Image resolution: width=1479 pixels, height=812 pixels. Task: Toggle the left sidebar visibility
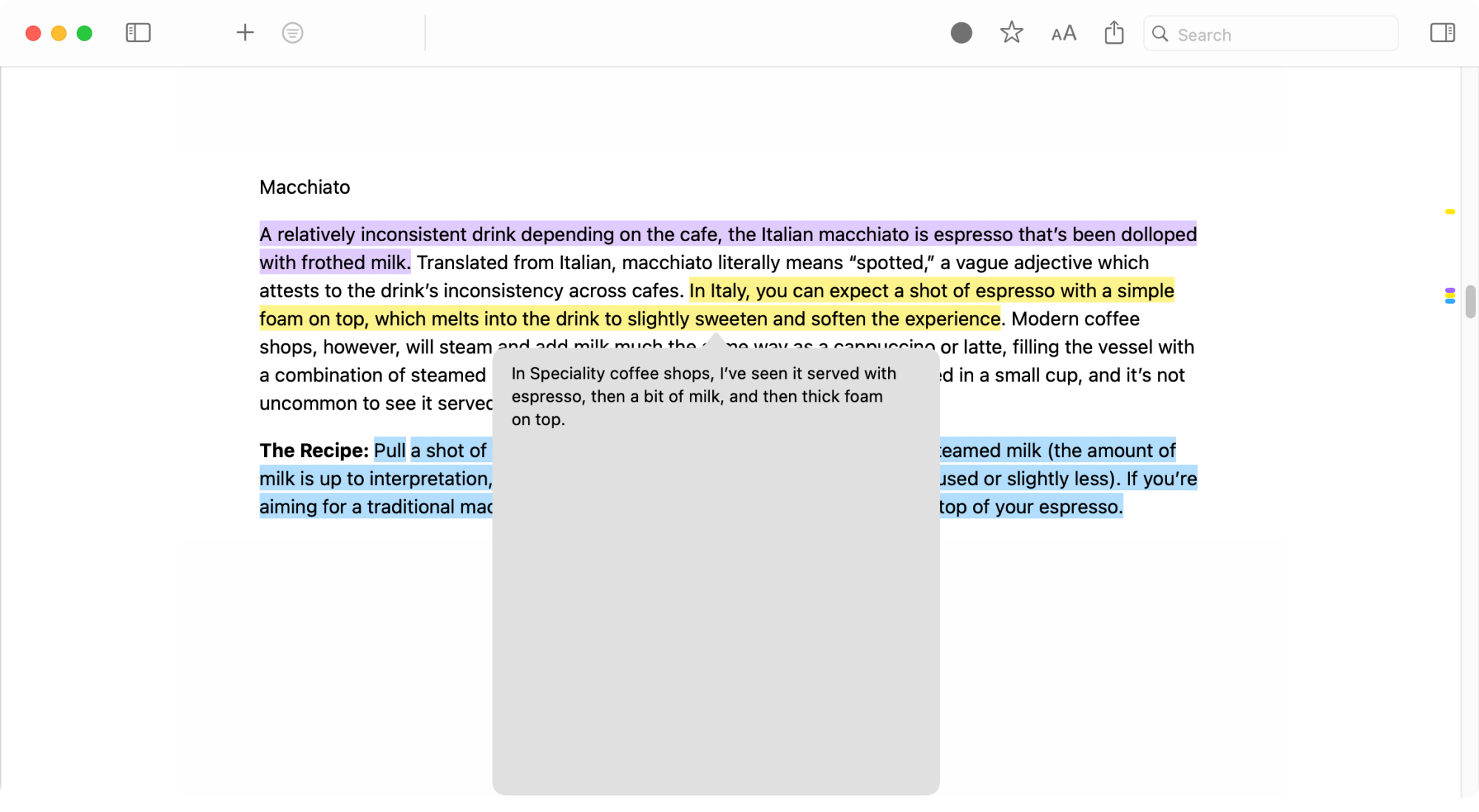(138, 33)
